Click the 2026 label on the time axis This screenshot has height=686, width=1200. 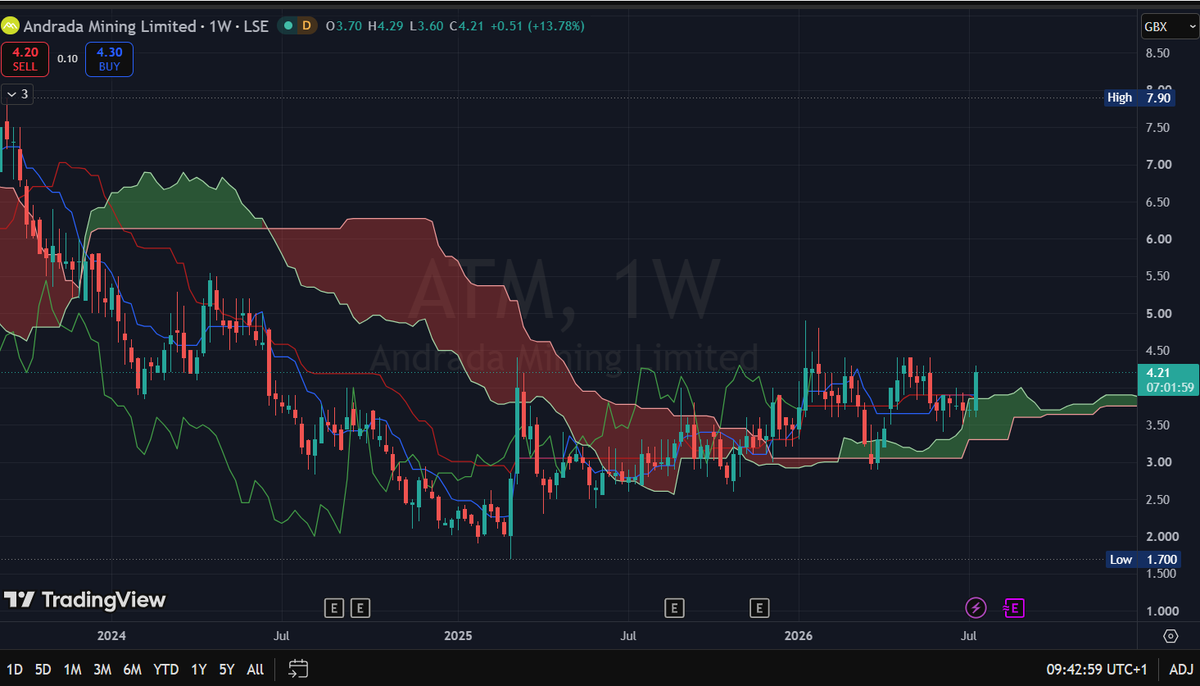[798, 635]
